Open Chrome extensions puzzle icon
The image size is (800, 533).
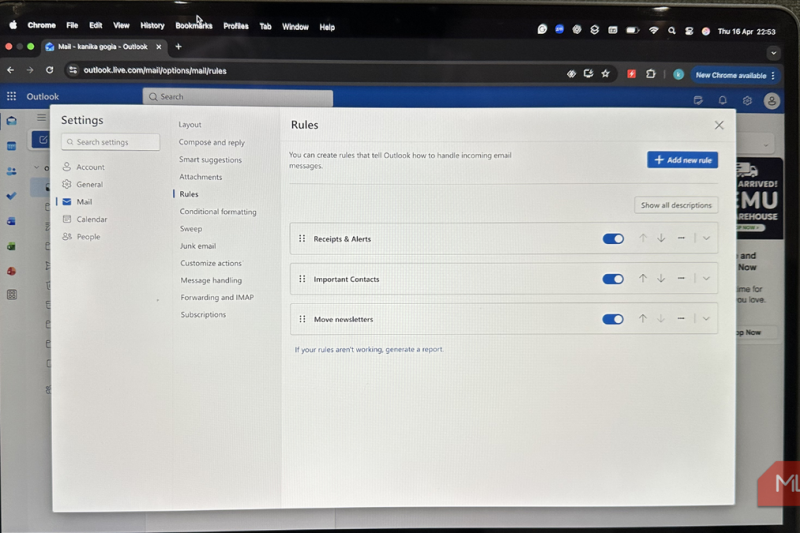coord(650,74)
